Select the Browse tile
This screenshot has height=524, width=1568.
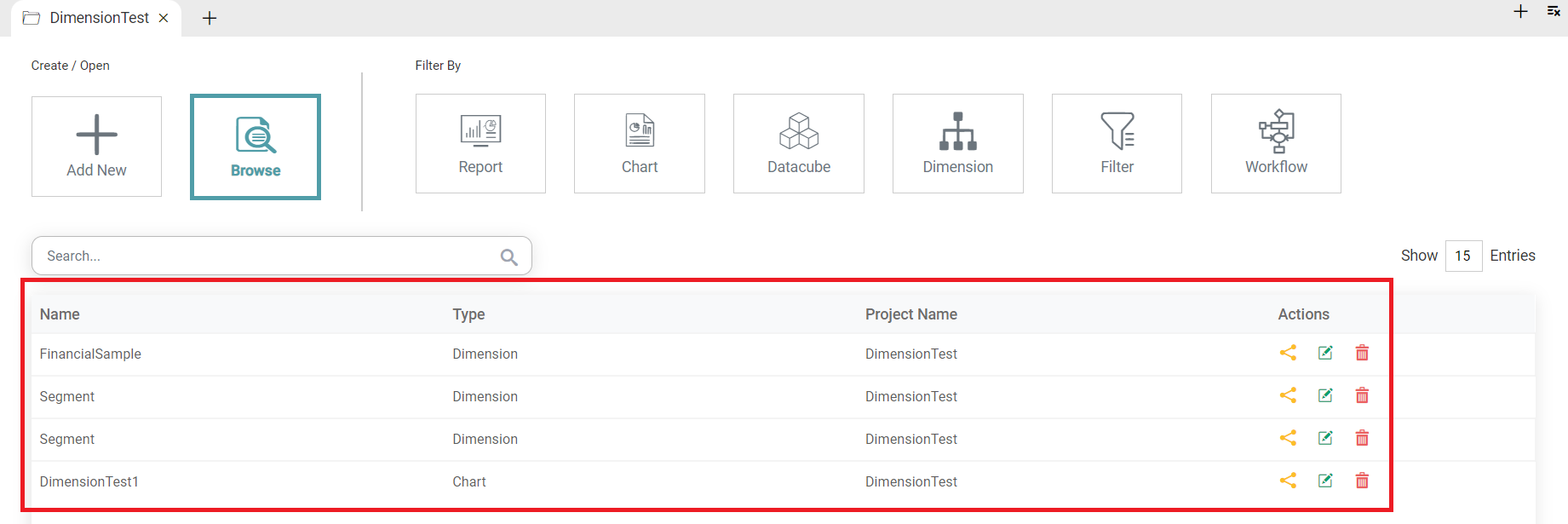pyautogui.click(x=256, y=147)
